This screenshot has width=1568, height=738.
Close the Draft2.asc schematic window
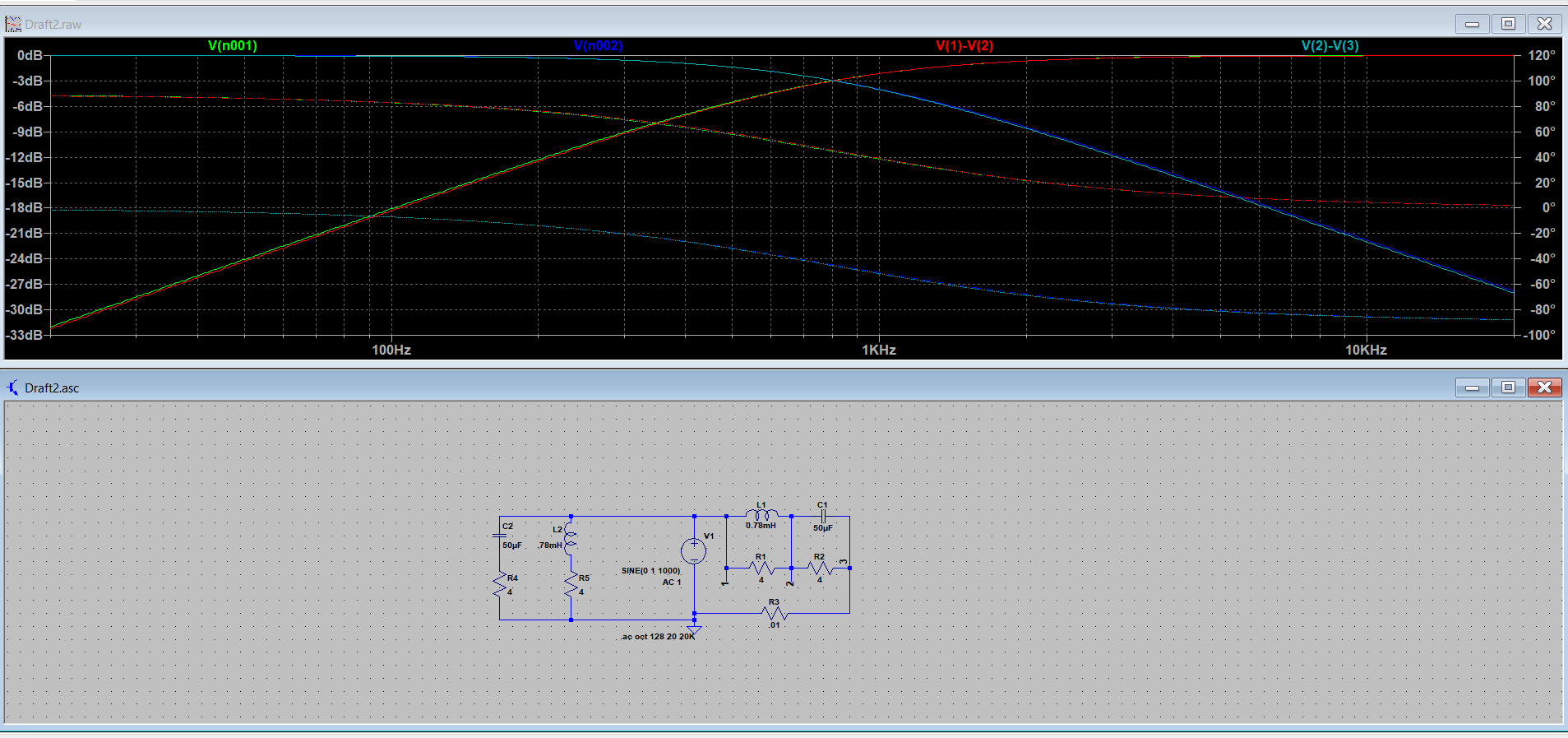tap(1544, 387)
